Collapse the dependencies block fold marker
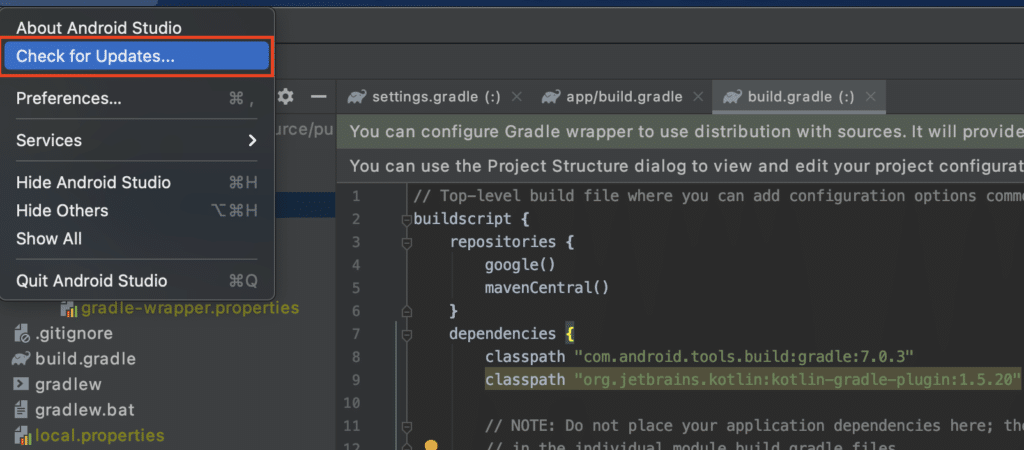This screenshot has height=450, width=1024. [406, 335]
